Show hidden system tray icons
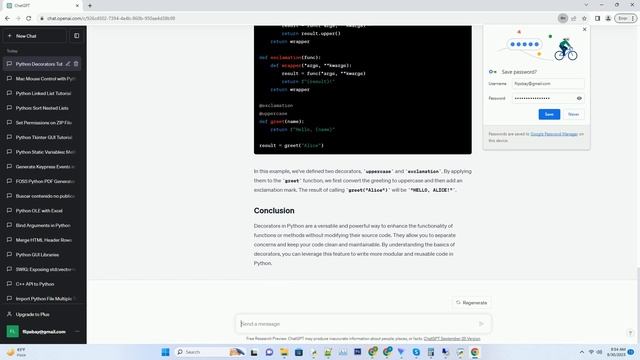This screenshot has height=360, width=640. click(x=582, y=352)
